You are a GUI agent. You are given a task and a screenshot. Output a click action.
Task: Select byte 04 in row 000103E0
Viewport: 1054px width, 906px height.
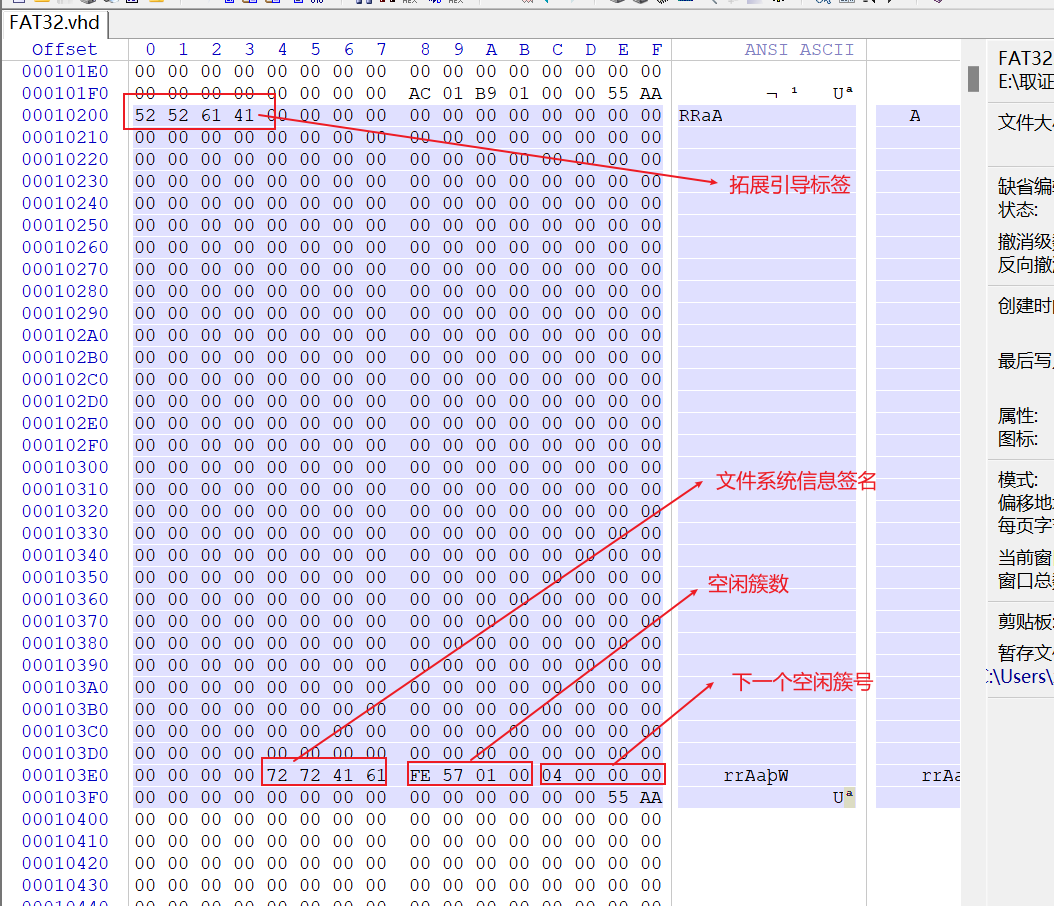552,776
